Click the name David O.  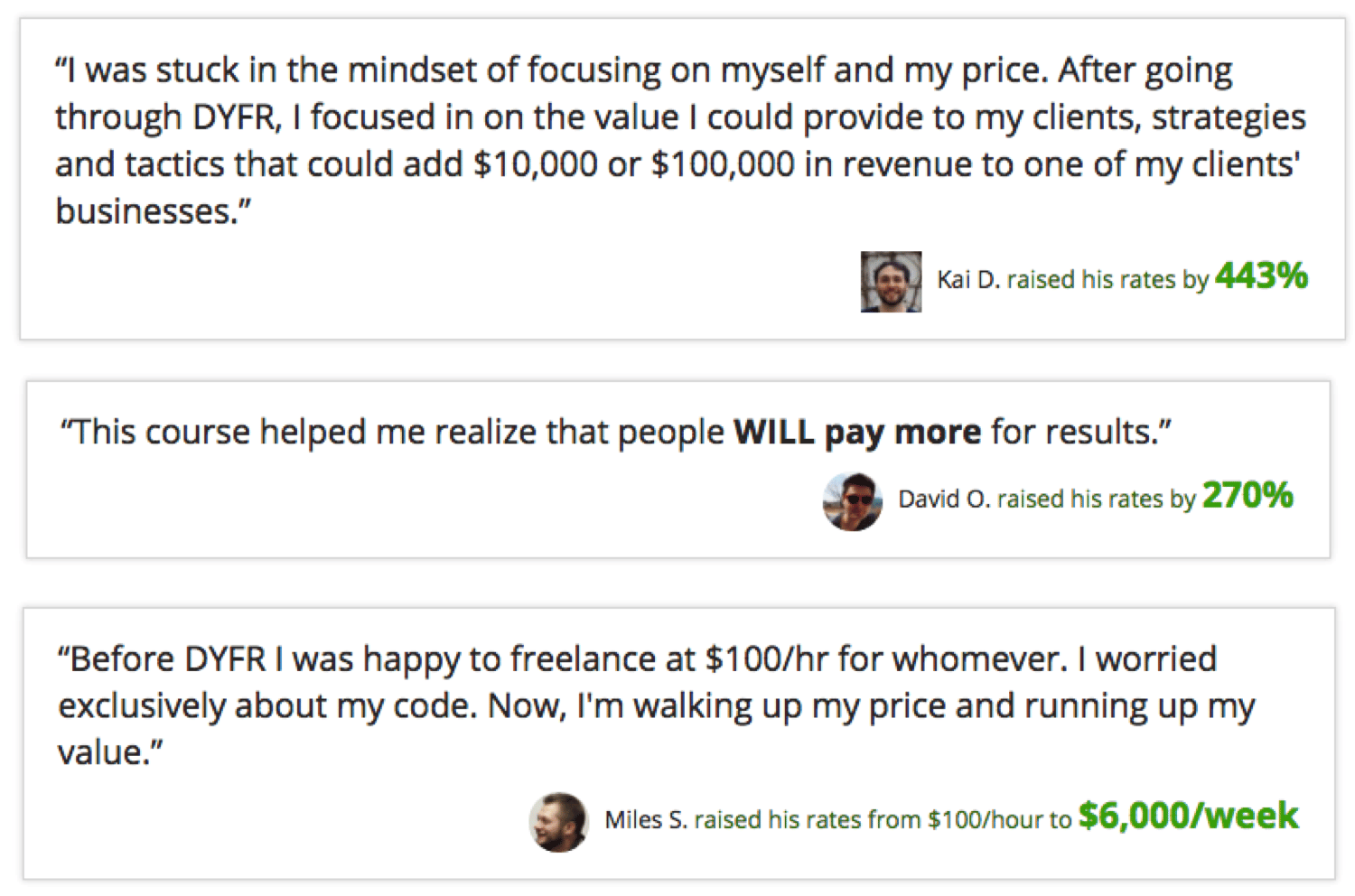pos(943,499)
